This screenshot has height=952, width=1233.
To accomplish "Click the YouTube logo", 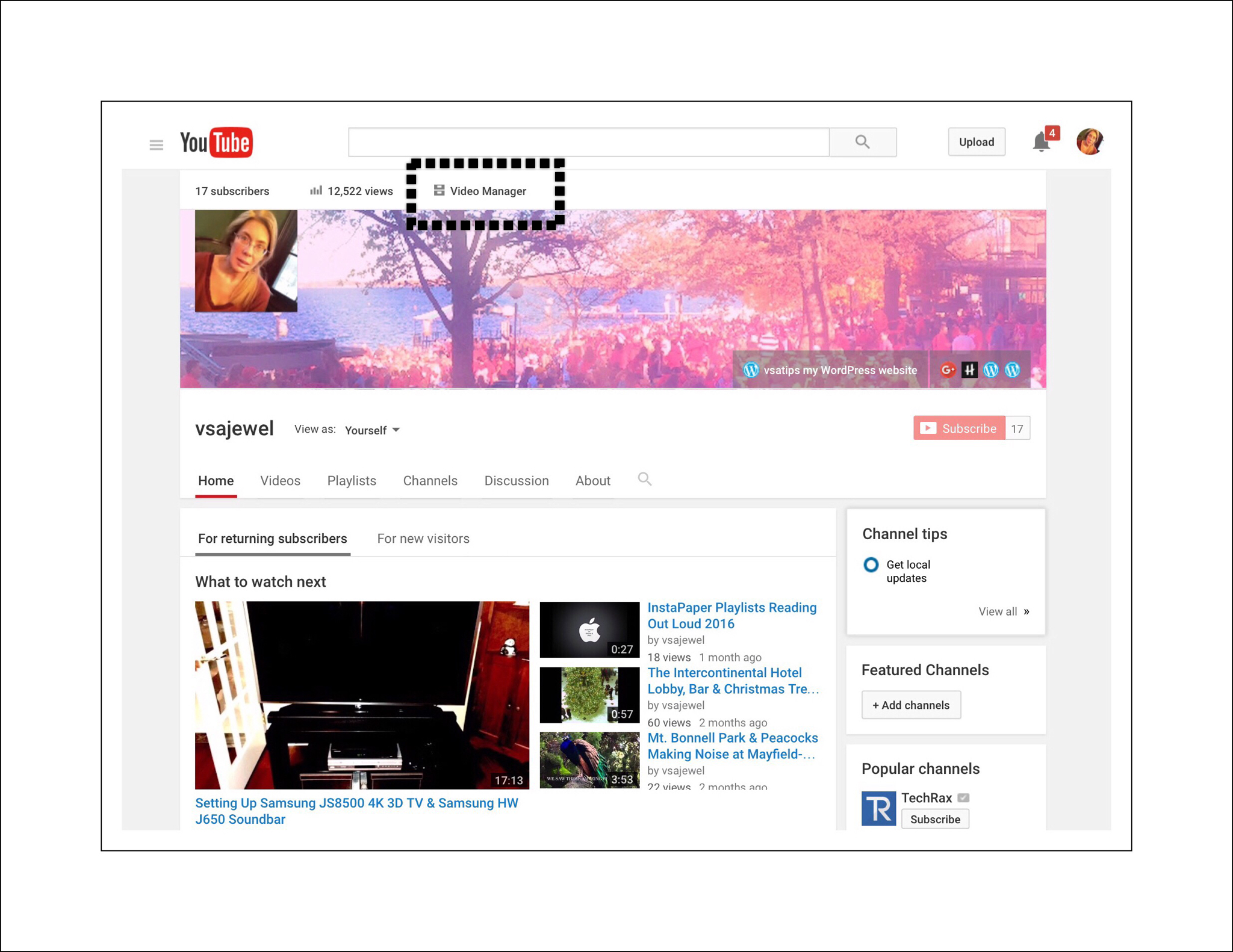I will coord(216,143).
